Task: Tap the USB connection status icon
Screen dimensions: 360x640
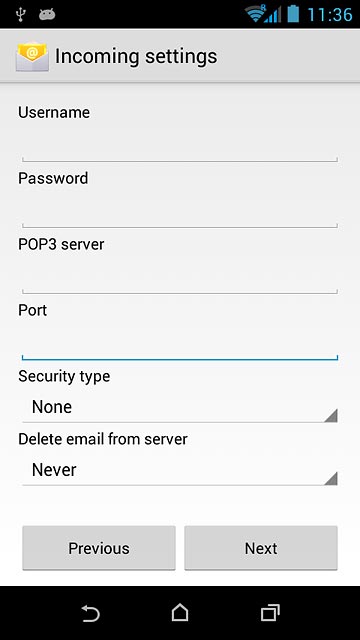Action: [x=20, y=14]
